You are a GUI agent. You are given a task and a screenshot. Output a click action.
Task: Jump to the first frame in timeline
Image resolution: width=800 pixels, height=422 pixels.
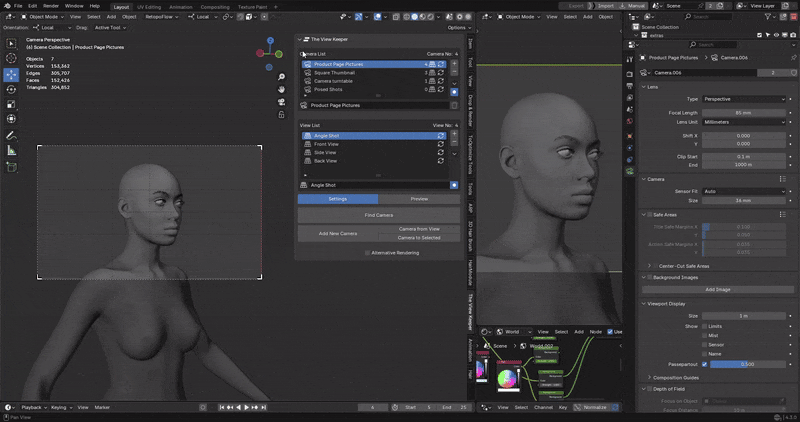tap(222, 407)
